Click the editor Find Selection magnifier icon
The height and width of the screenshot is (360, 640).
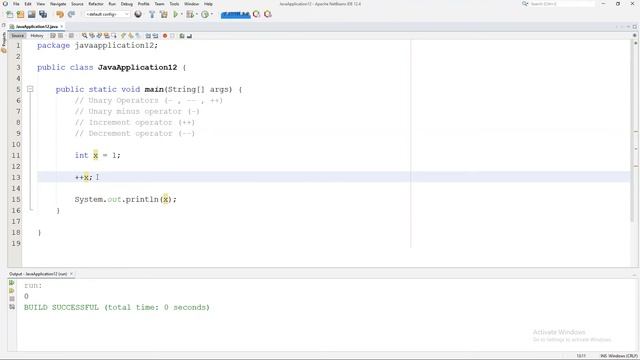pyautogui.click(x=84, y=36)
